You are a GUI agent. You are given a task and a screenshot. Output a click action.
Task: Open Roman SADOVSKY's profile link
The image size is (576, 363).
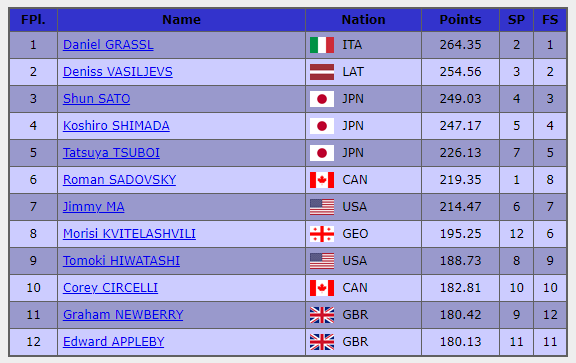coord(119,180)
